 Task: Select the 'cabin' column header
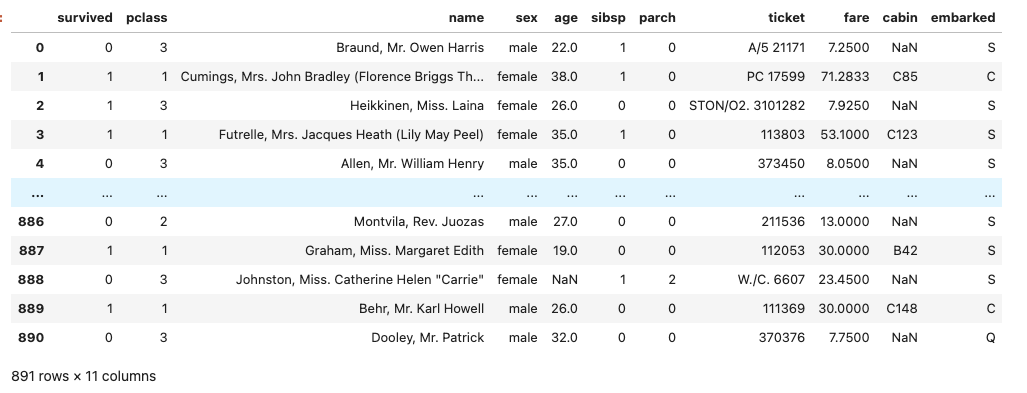900,18
